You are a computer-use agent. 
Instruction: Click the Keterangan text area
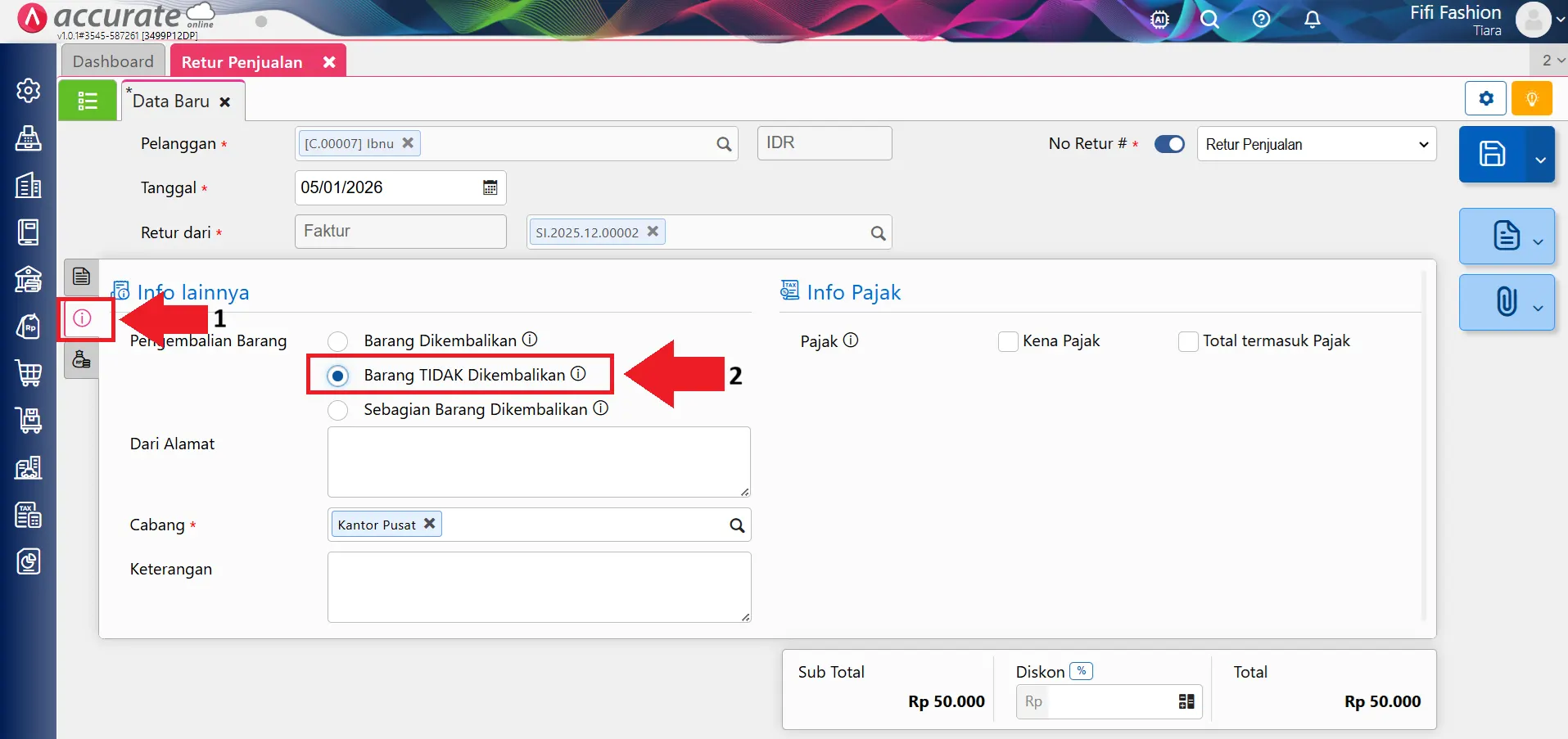coord(539,587)
